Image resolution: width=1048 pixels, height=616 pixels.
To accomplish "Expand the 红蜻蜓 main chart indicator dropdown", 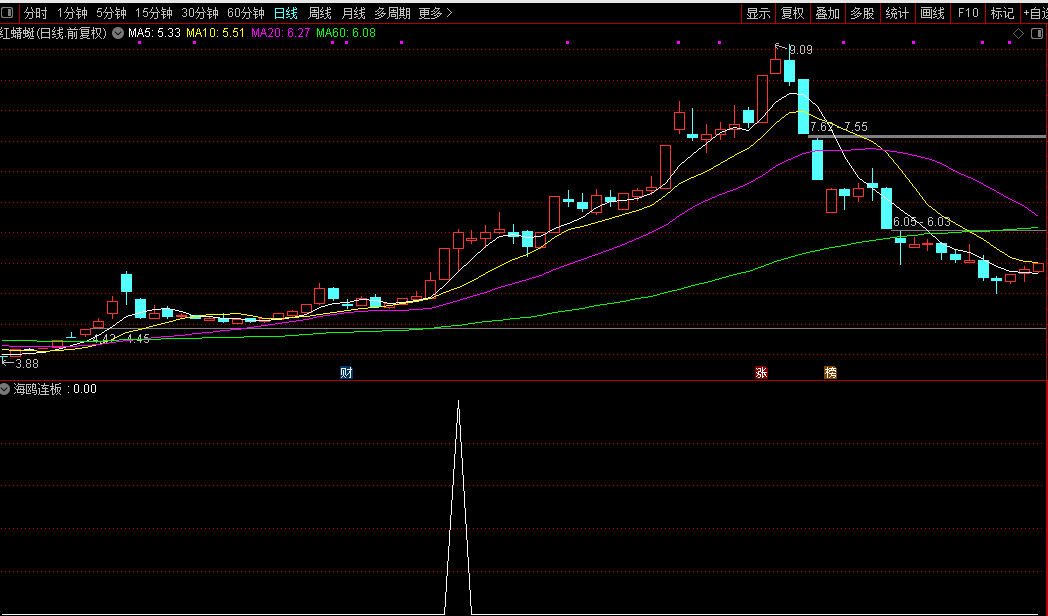I will tap(118, 33).
